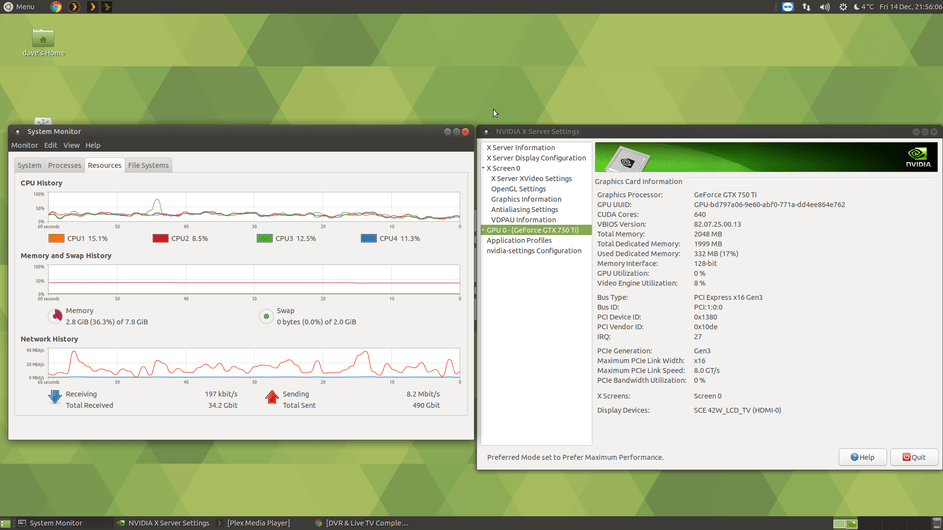This screenshot has height=530, width=943.
Task: Open the Plex arrow launcher icon
Action: point(106,7)
